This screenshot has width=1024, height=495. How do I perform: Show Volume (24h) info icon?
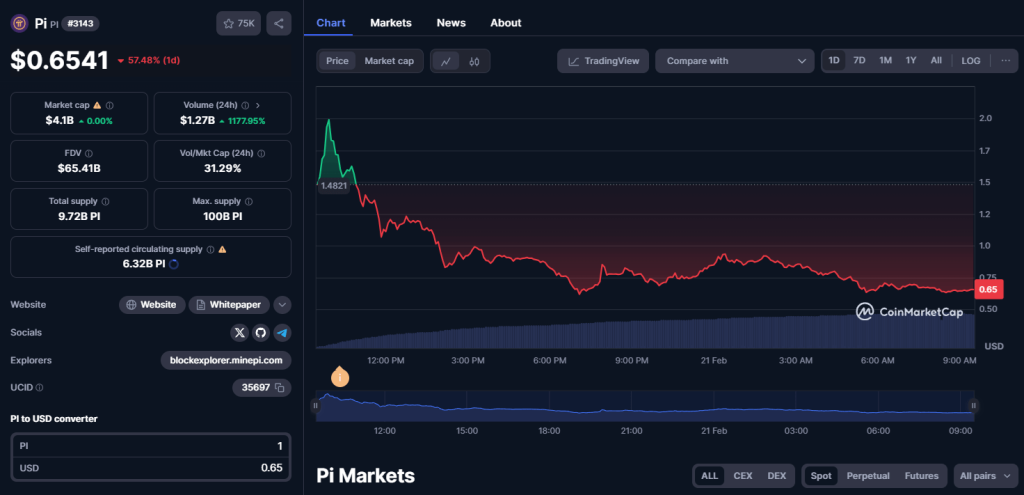click(245, 105)
